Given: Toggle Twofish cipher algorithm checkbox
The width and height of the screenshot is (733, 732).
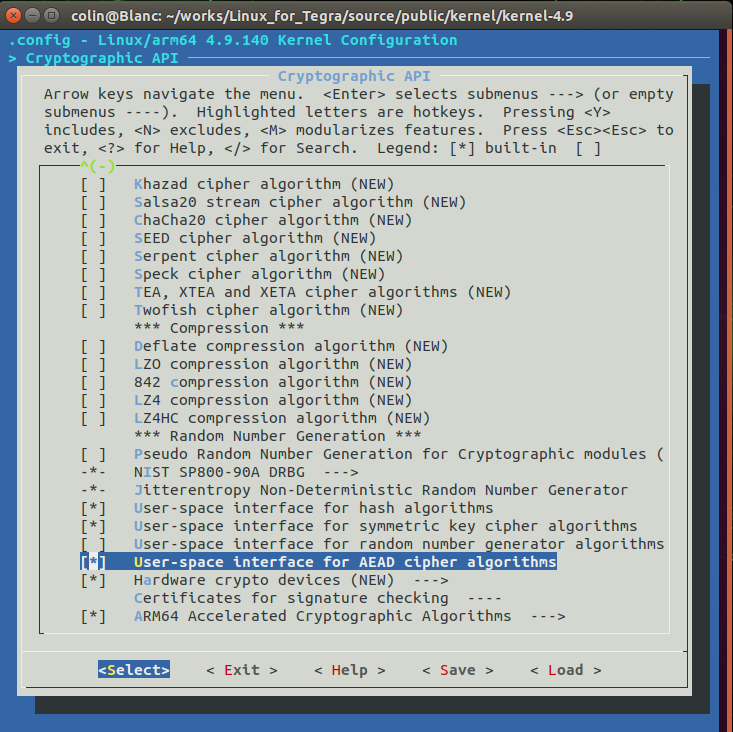Looking at the screenshot, I should point(93,310).
